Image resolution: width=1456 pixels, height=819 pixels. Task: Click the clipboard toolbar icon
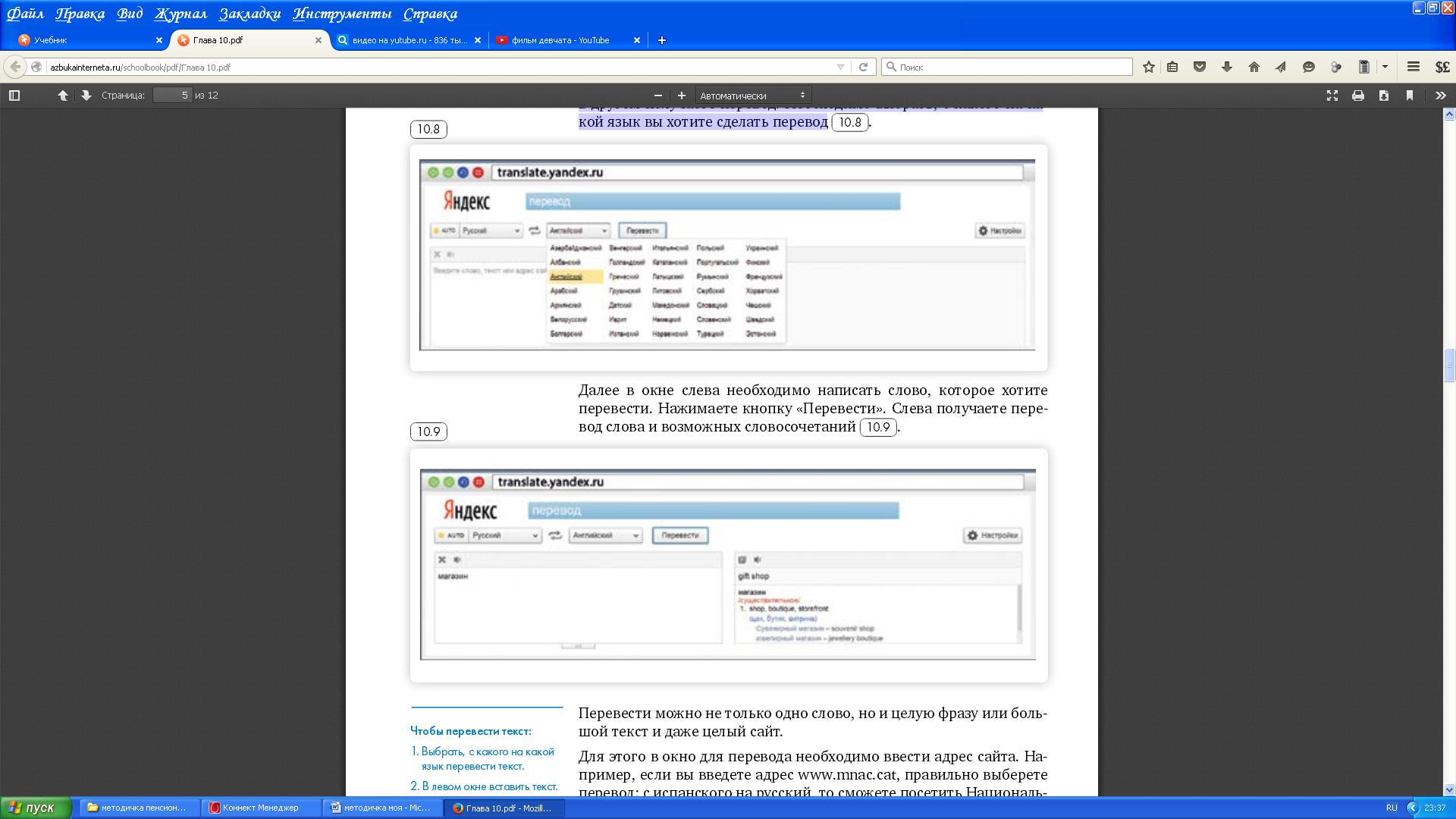pos(1363,67)
